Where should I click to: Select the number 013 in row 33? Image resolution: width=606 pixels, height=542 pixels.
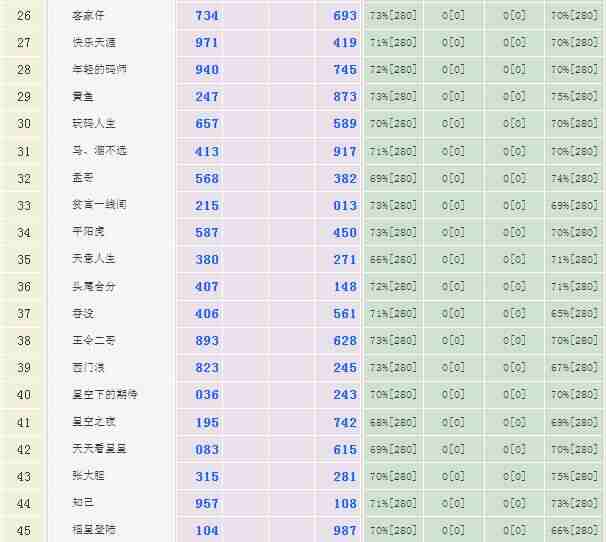[345, 205]
